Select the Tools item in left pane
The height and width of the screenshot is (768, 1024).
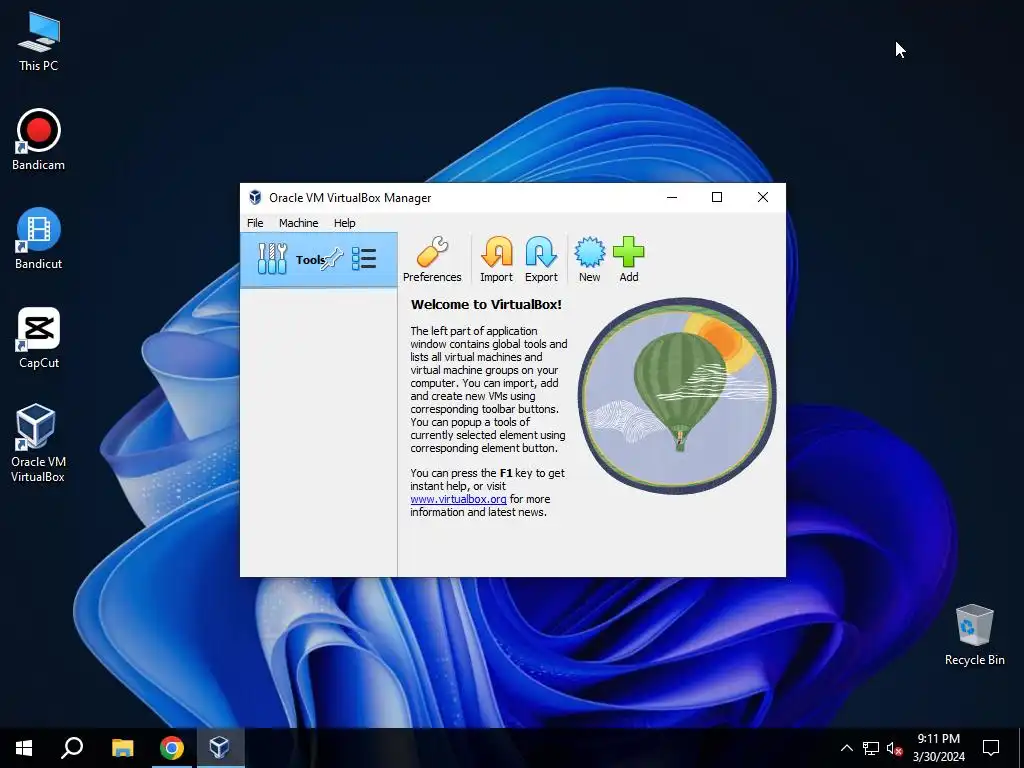tap(319, 259)
